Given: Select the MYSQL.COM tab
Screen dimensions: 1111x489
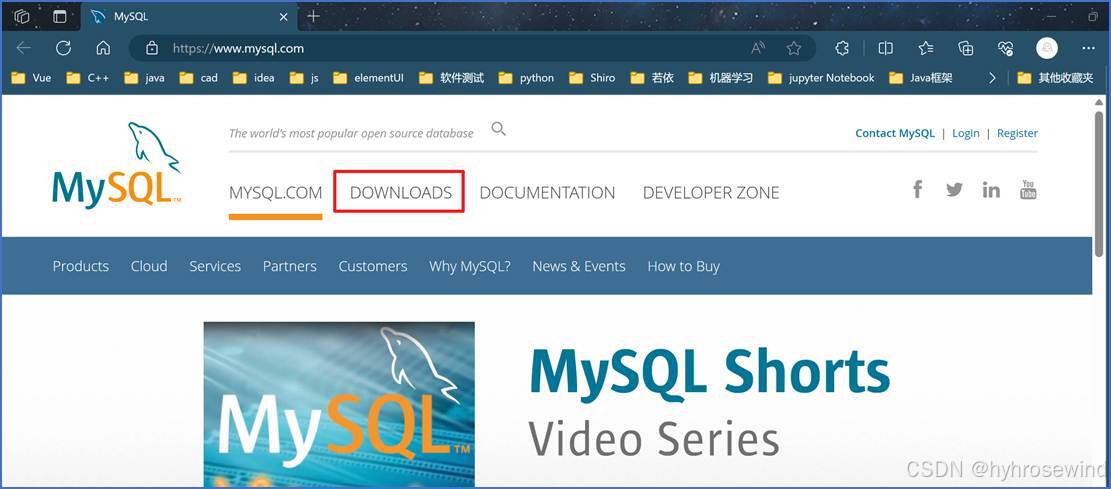Looking at the screenshot, I should coord(276,193).
